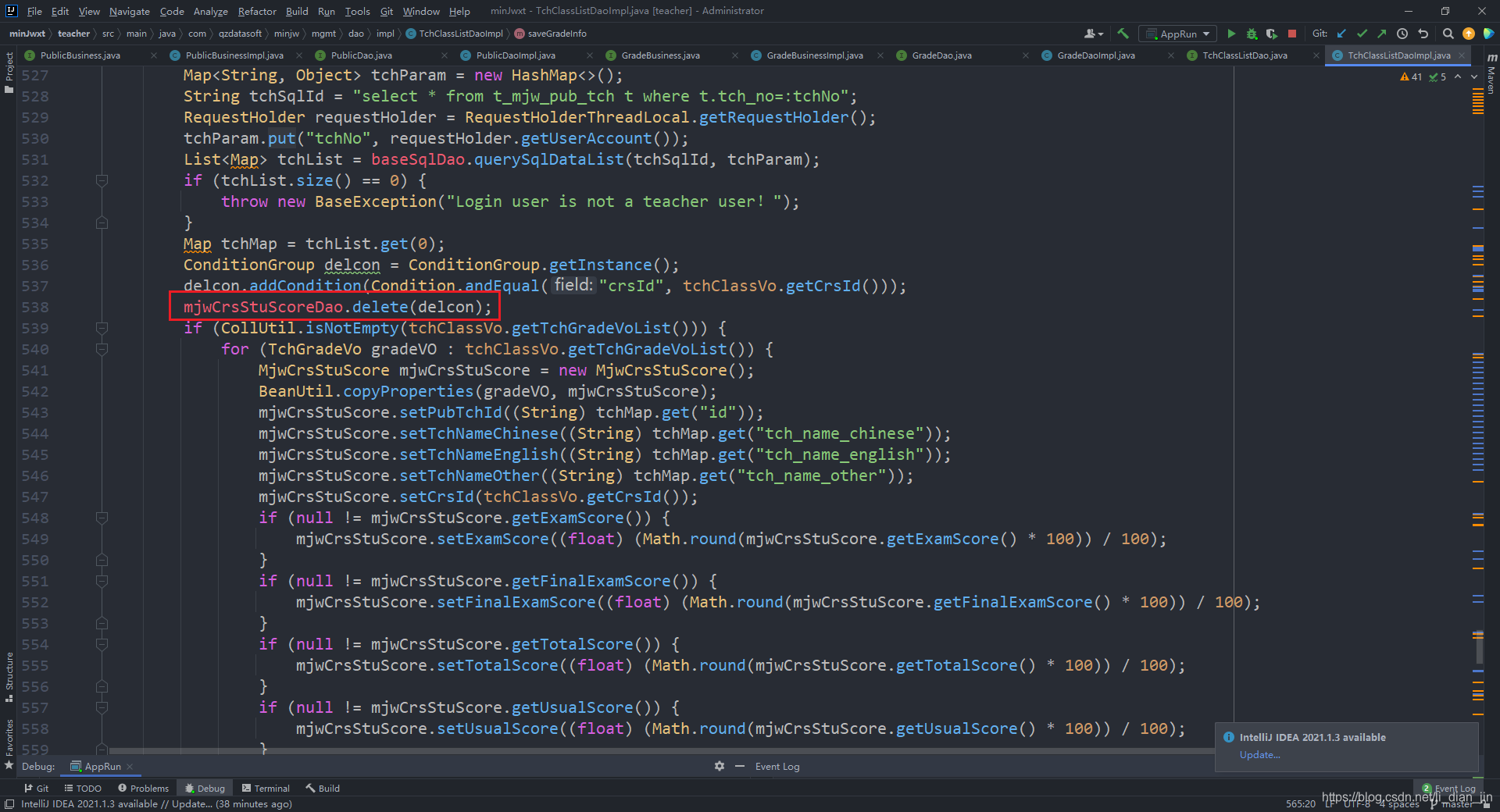This screenshot has height=812, width=1500.
Task: Open the Structure tool window sidebar
Action: click(9, 677)
